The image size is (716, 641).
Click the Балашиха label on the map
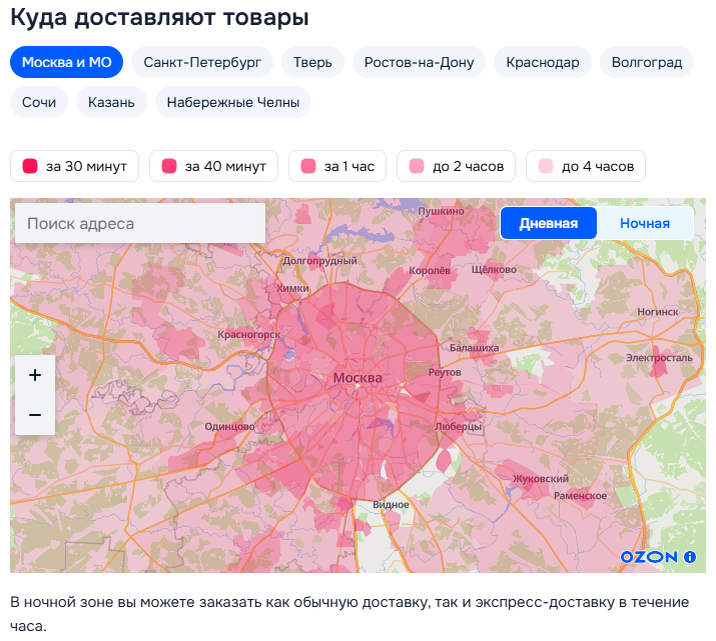tap(474, 348)
